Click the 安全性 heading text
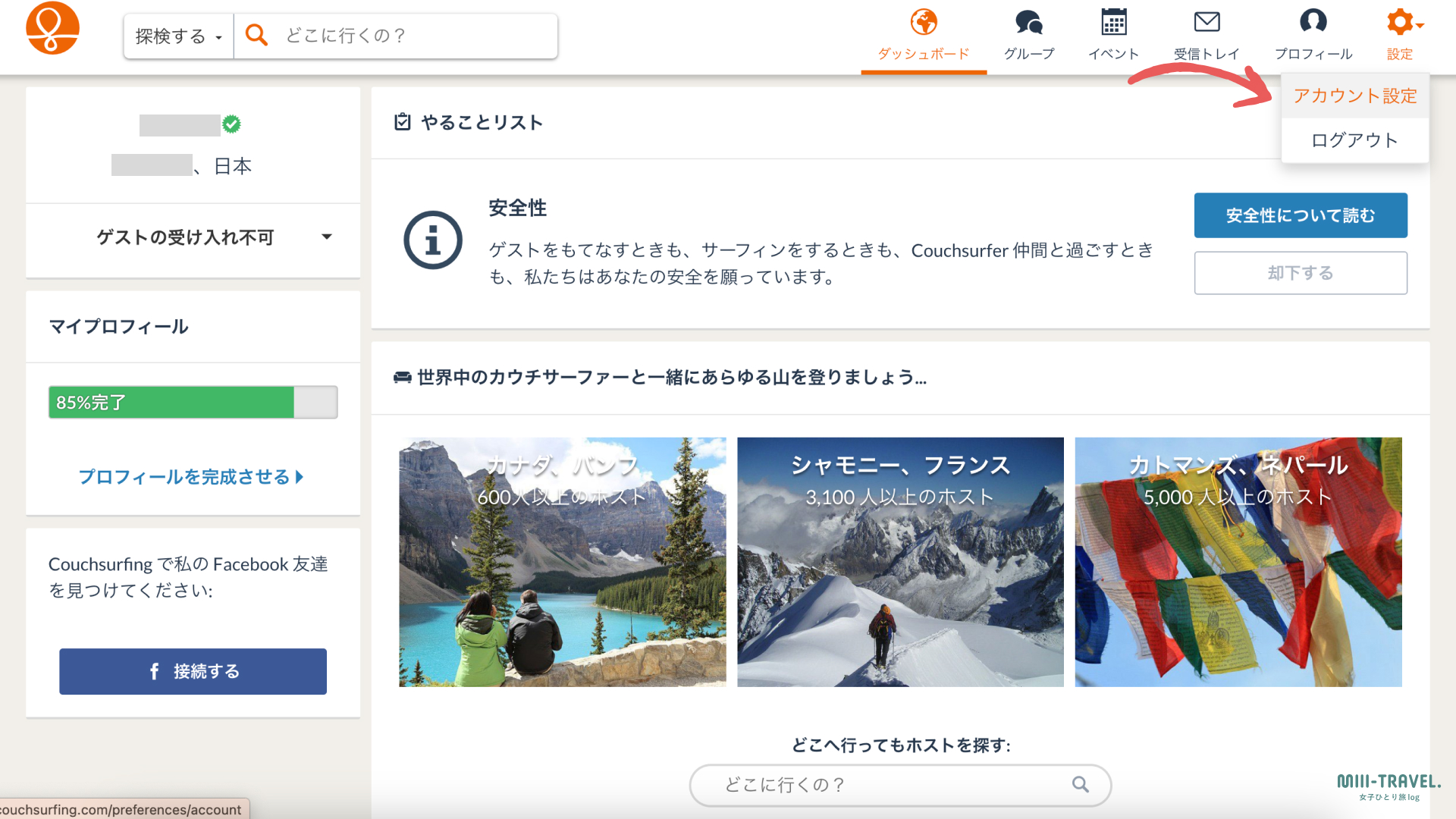Image resolution: width=1456 pixels, height=819 pixels. (518, 208)
